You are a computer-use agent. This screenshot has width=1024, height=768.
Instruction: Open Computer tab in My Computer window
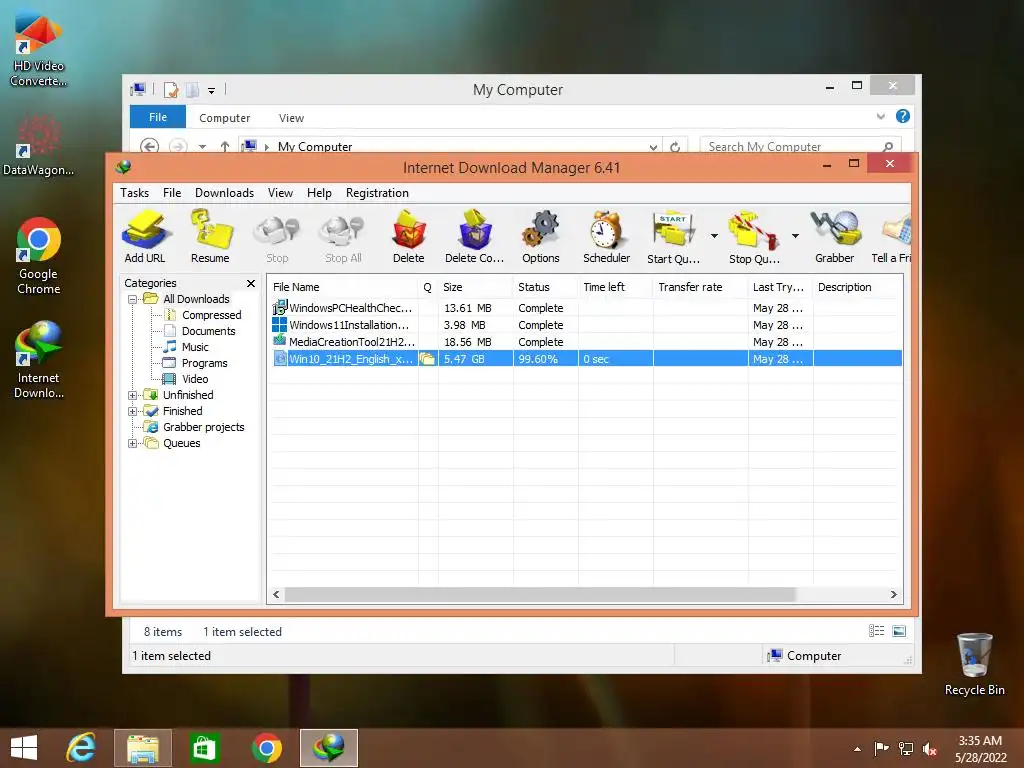tap(224, 118)
